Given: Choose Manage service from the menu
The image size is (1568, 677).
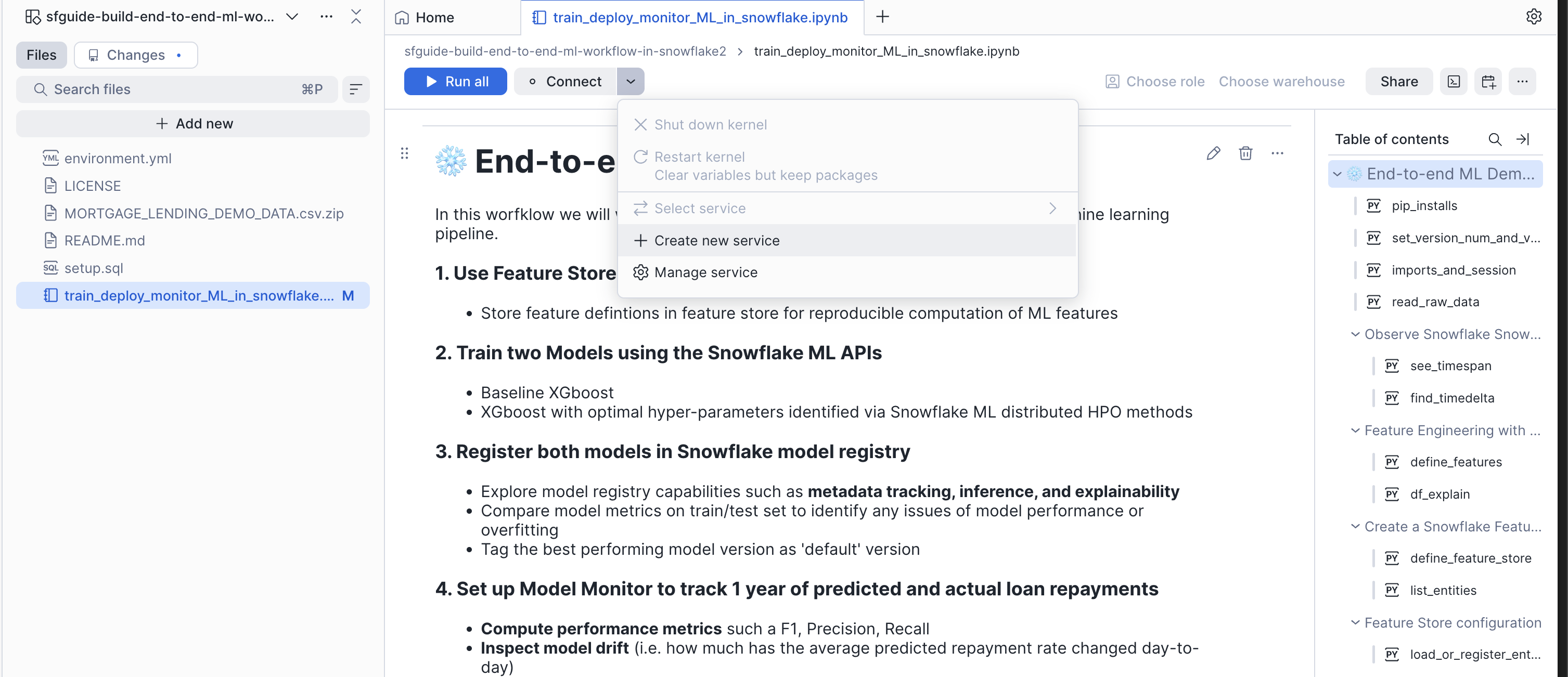Looking at the screenshot, I should [705, 272].
